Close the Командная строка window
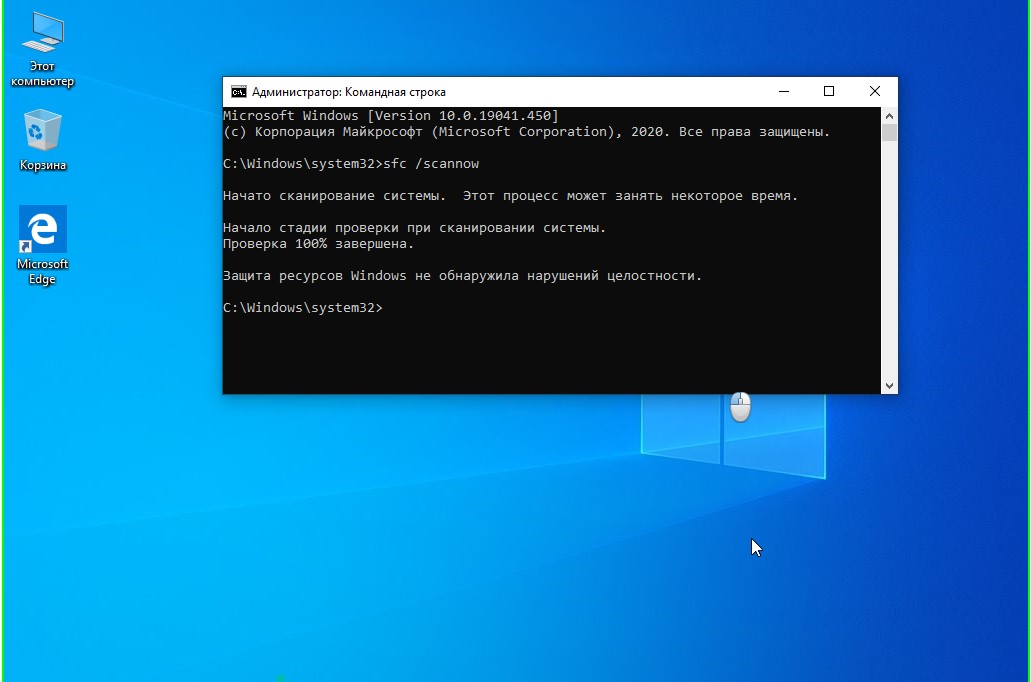The height and width of the screenshot is (682, 1031). coord(875,92)
